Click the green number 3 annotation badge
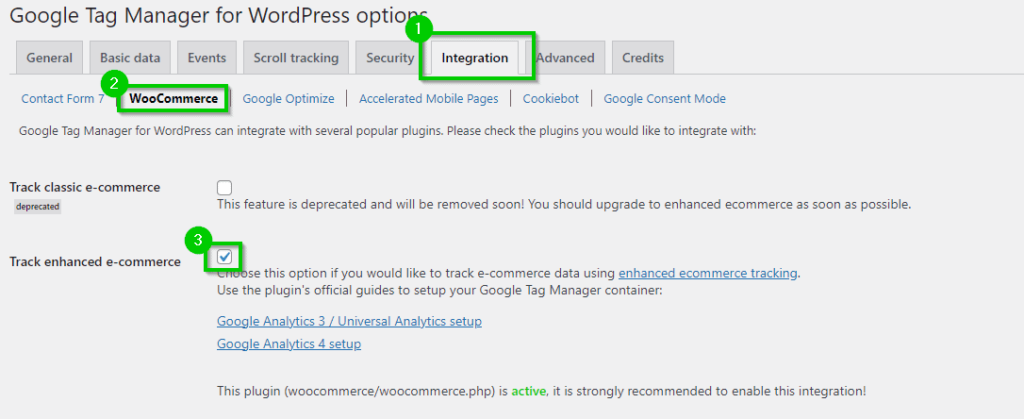This screenshot has height=419, width=1024. pos(198,240)
